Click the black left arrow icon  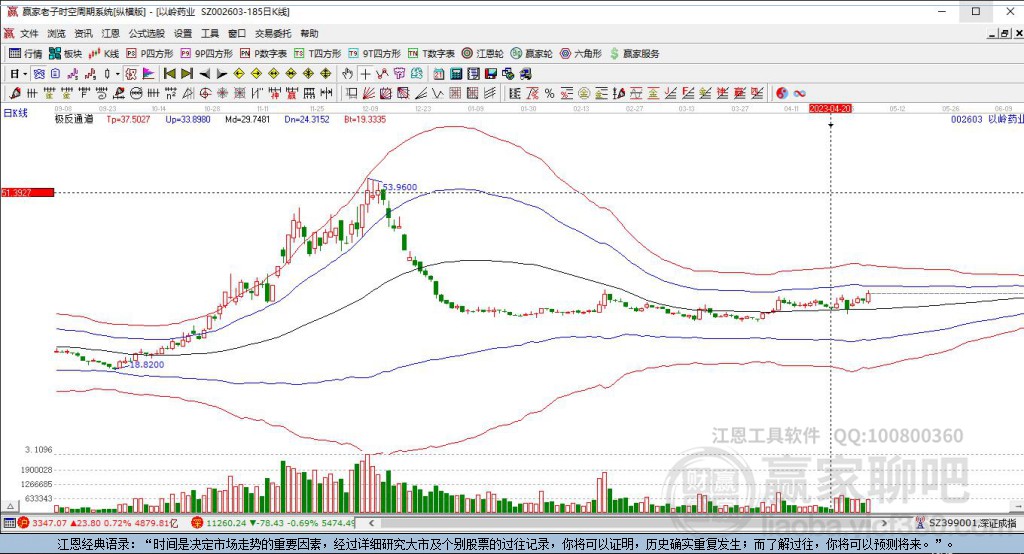(204, 74)
